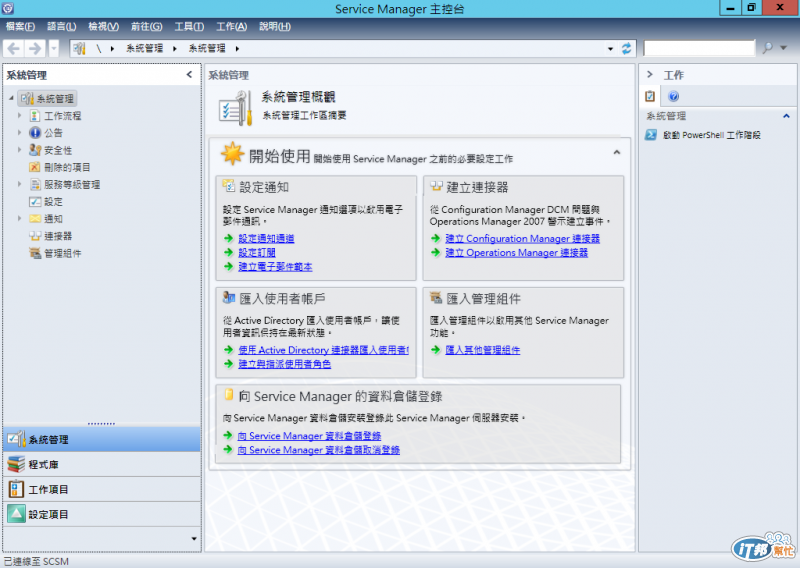This screenshot has width=800, height=568.
Task: Open the 建立與指派使用者角色 link
Action: pos(285,364)
